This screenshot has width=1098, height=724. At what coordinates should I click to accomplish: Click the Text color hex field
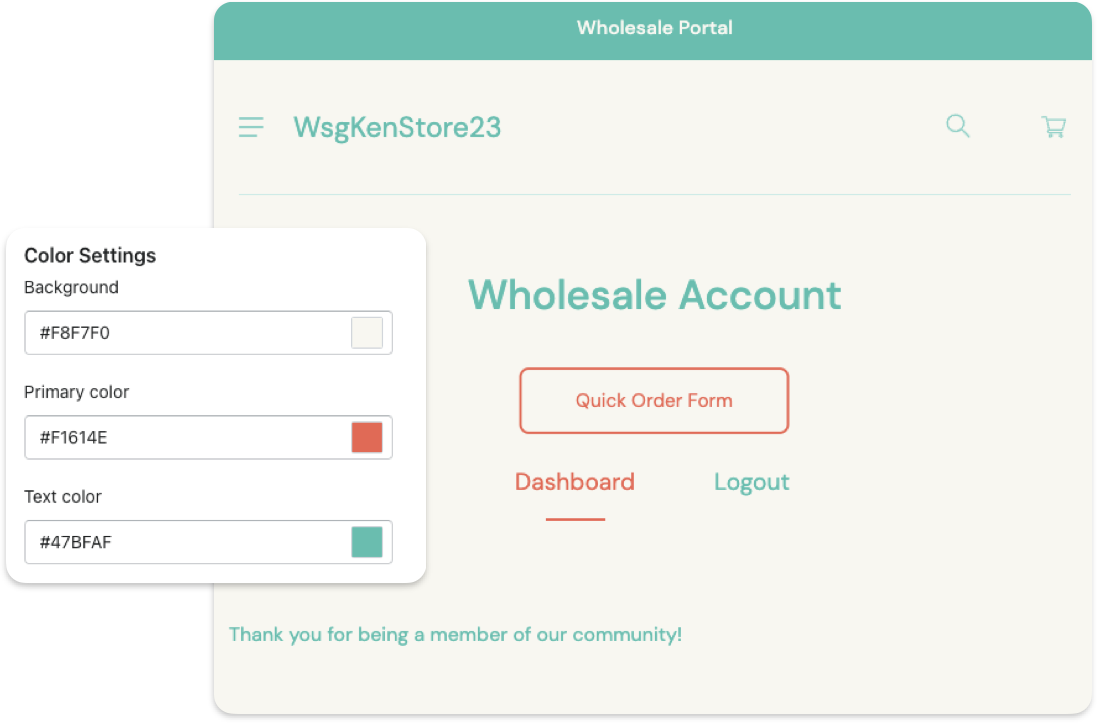click(x=208, y=542)
